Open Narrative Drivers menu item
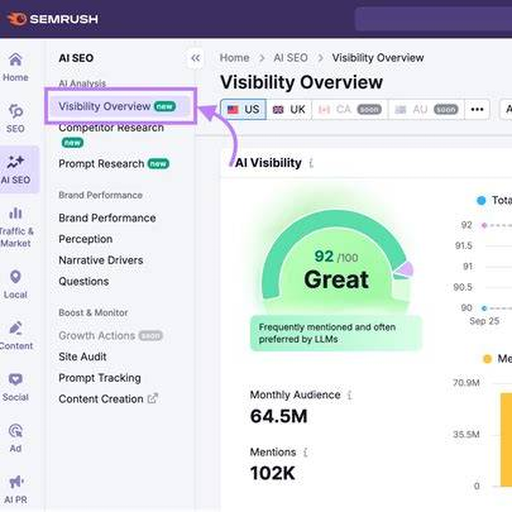Screen dimensions: 512x512 pyautogui.click(x=101, y=260)
